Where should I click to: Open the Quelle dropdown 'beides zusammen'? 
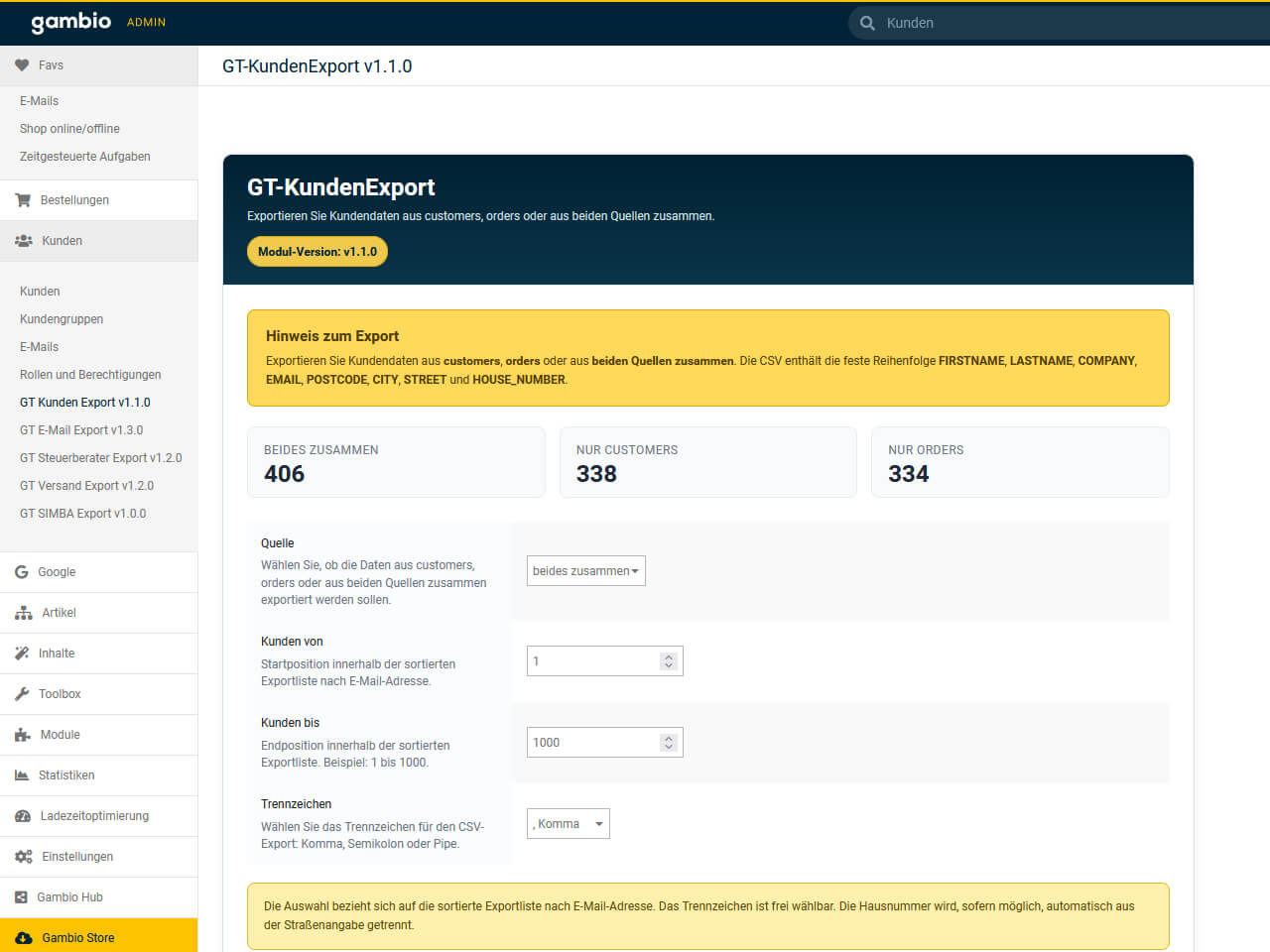pyautogui.click(x=585, y=571)
